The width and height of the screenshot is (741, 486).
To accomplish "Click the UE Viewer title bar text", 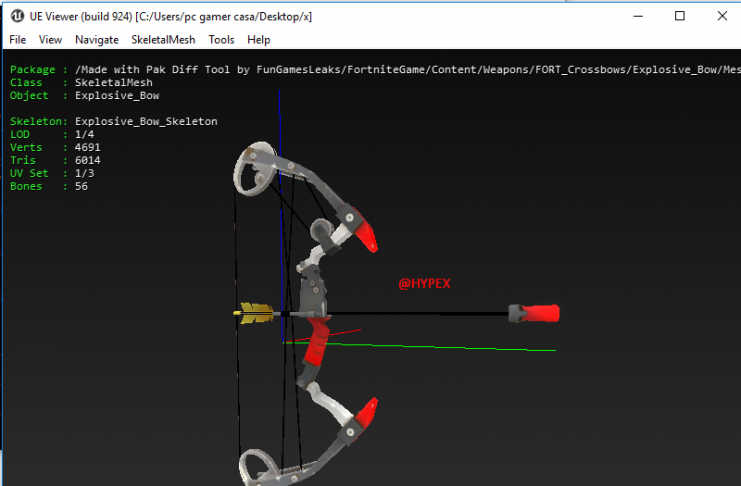I will pyautogui.click(x=171, y=17).
